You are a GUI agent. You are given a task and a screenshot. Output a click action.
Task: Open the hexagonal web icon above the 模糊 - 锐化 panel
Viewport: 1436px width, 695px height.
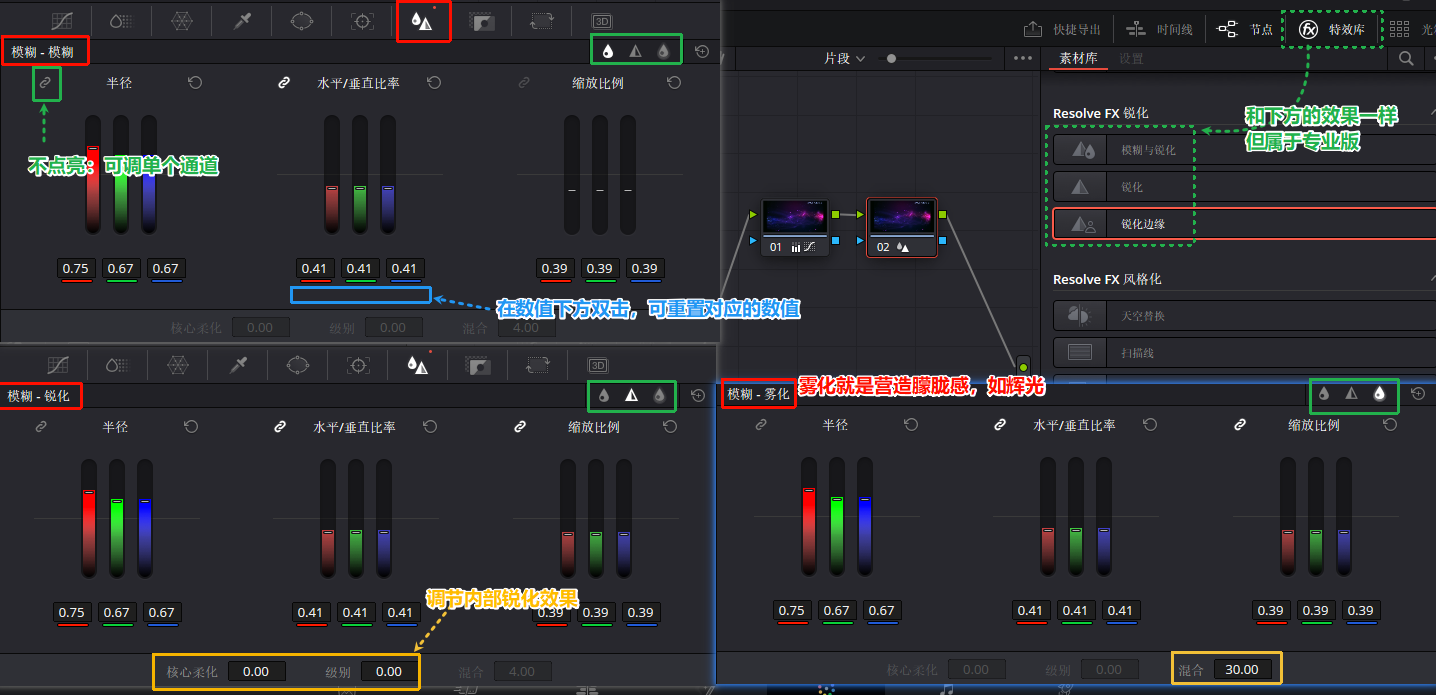click(x=178, y=365)
